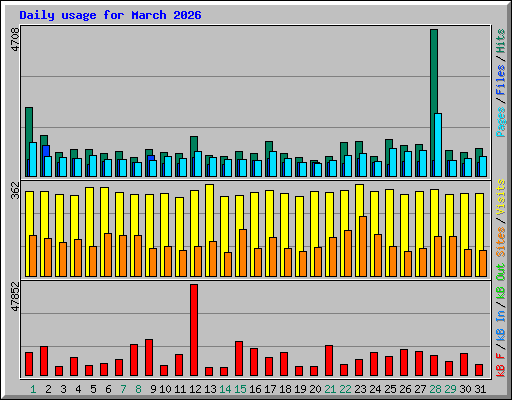The width and height of the screenshot is (512, 400).
Task: Click the 362 axis maximum label
Action: 15,190
